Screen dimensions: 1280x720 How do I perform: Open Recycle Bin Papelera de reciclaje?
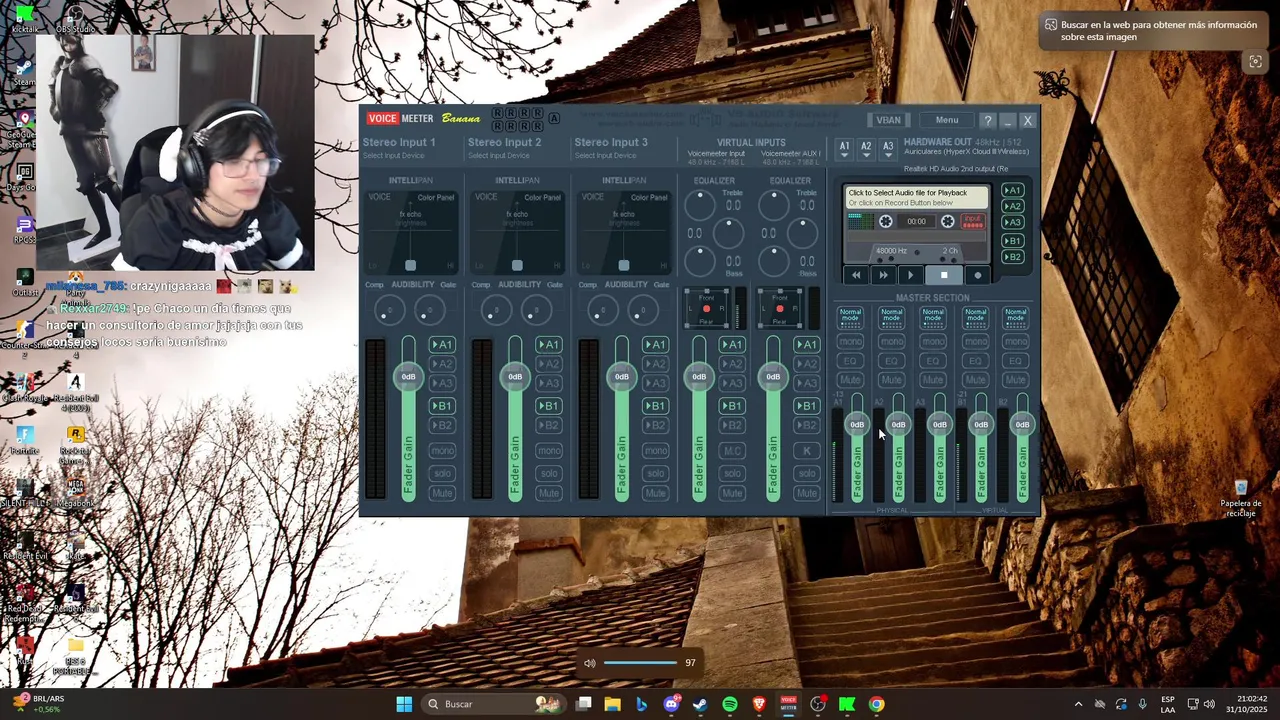point(1240,498)
